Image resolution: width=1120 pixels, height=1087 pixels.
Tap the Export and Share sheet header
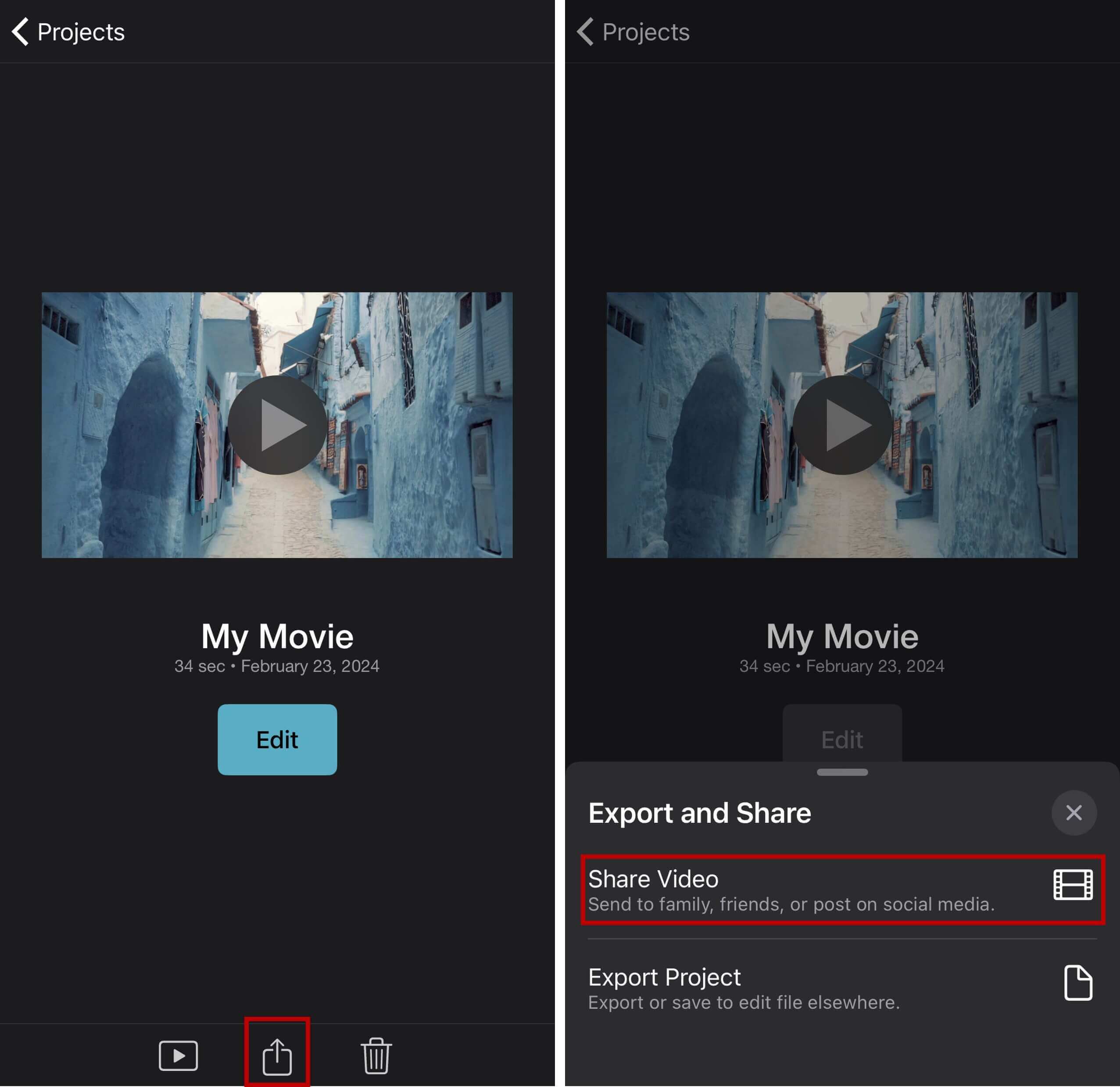pyautogui.click(x=699, y=812)
